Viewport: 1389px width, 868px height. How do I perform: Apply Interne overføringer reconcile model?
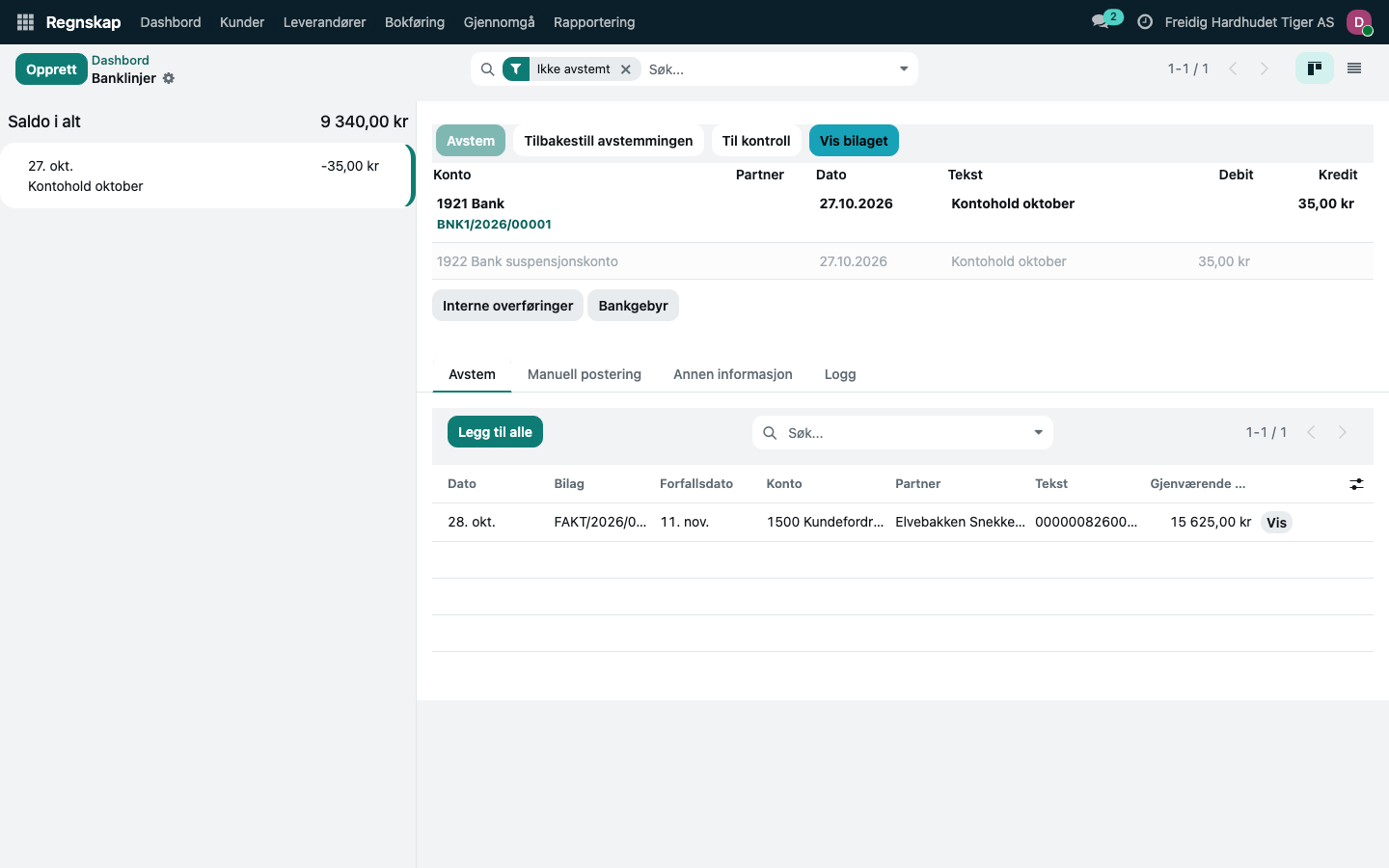(508, 306)
